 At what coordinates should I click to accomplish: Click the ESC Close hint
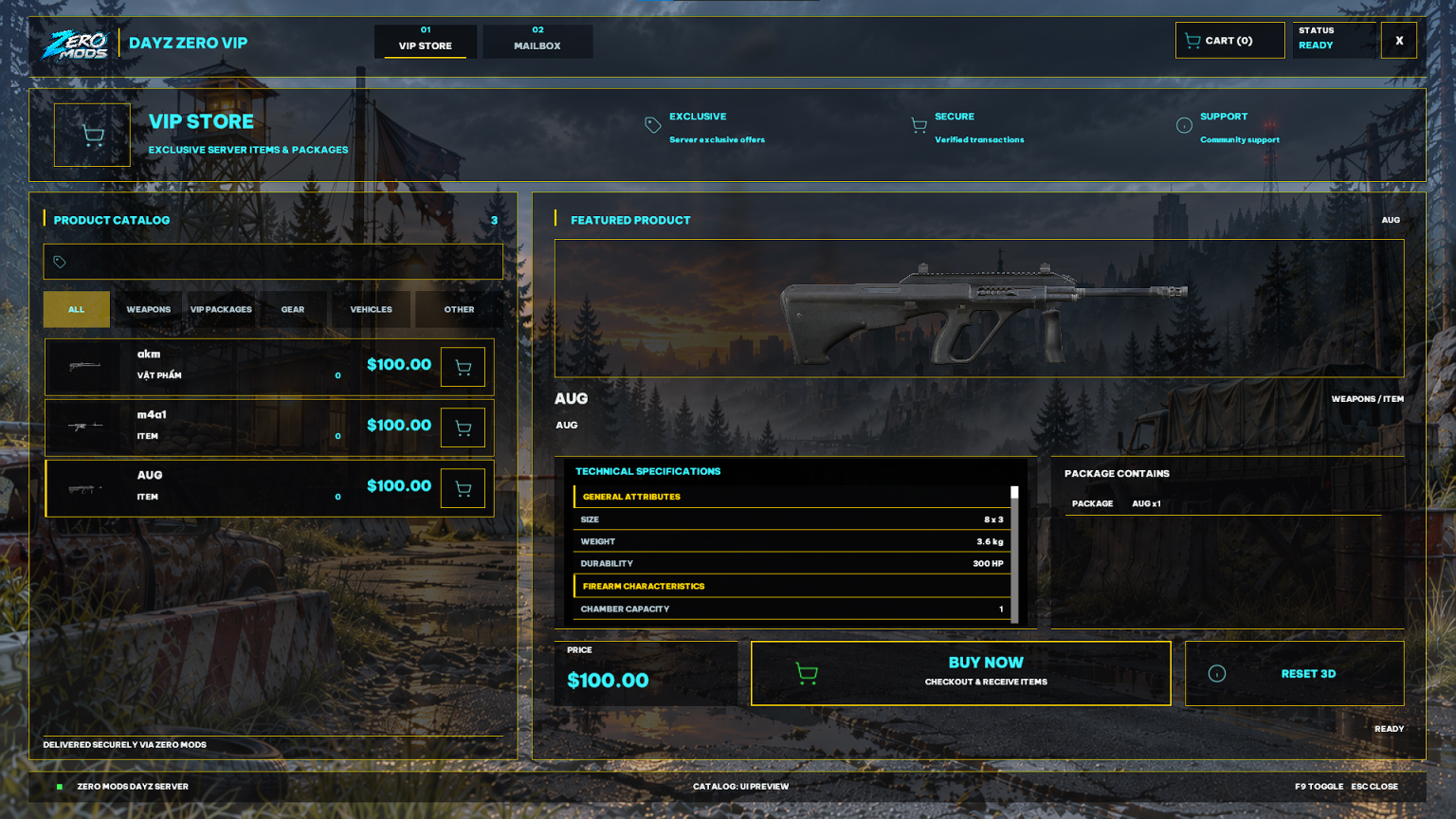pos(1374,787)
